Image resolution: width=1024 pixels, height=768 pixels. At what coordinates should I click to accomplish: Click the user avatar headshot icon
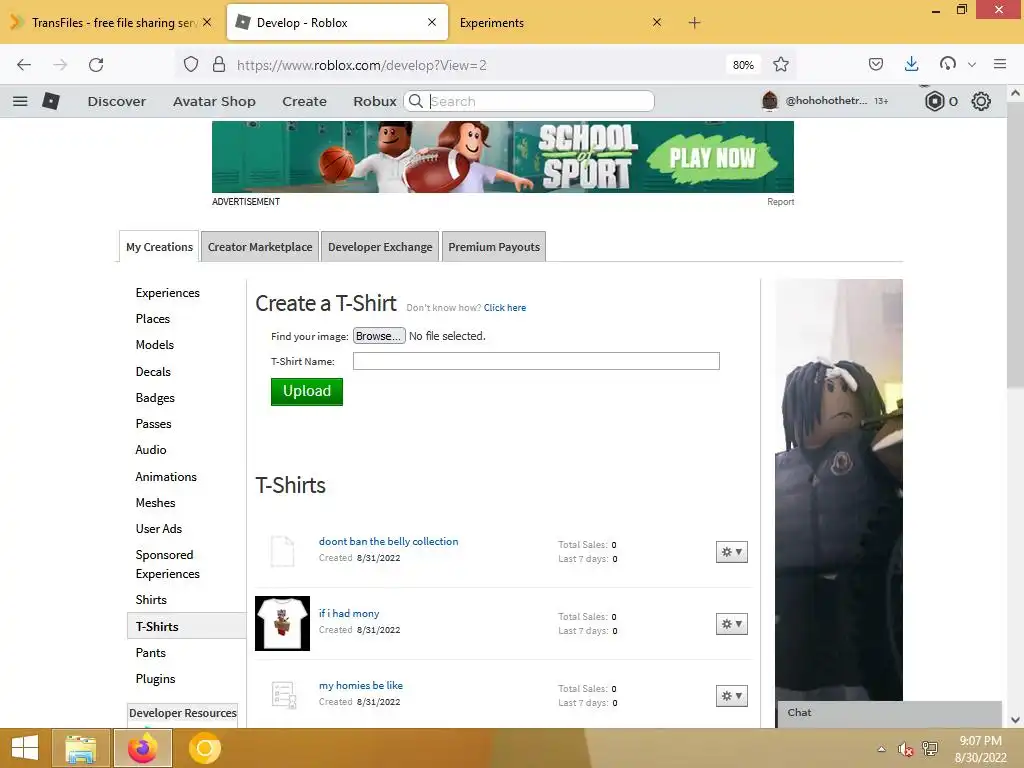tap(770, 101)
